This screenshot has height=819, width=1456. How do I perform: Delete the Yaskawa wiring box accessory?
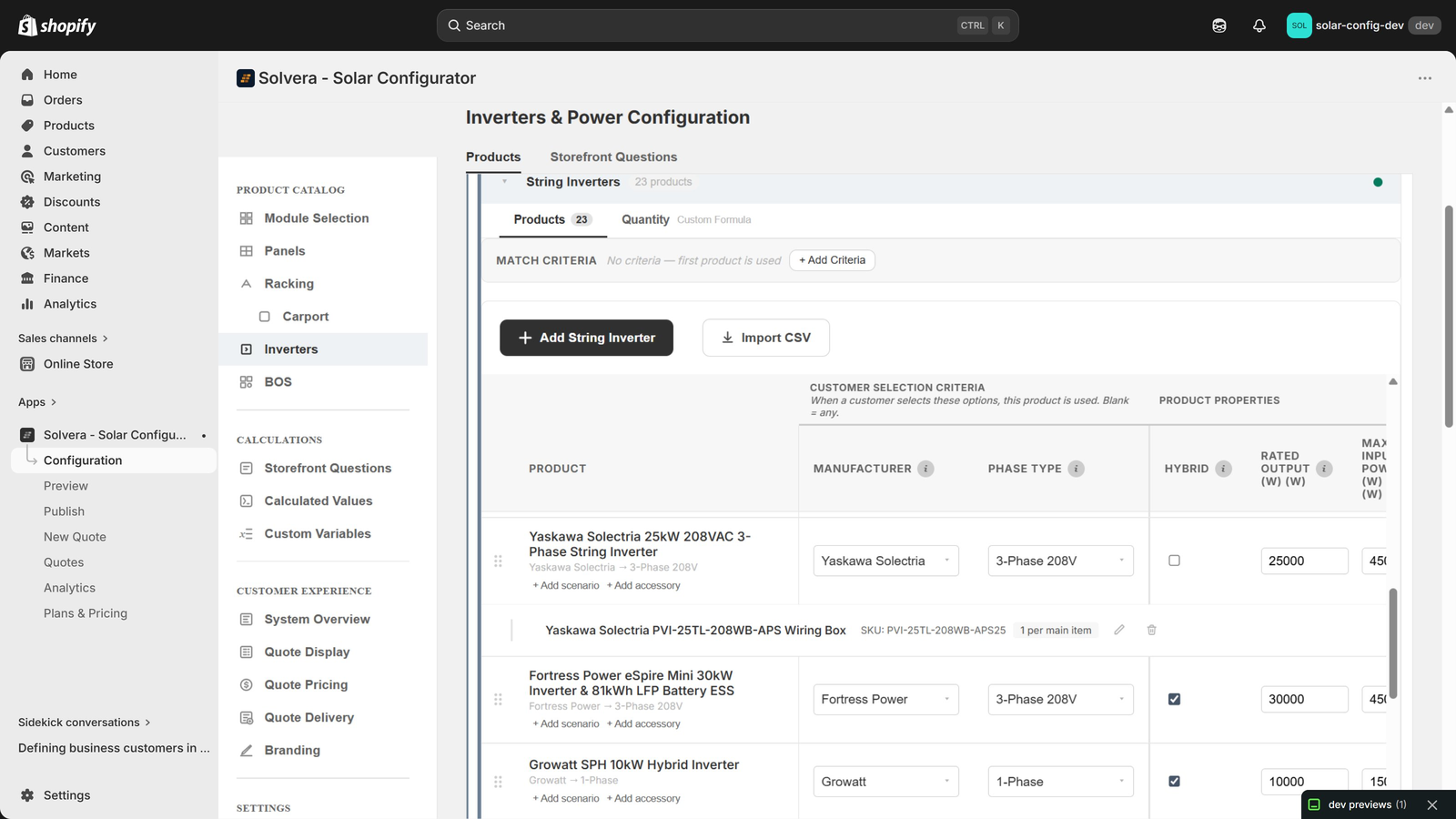click(x=1151, y=630)
